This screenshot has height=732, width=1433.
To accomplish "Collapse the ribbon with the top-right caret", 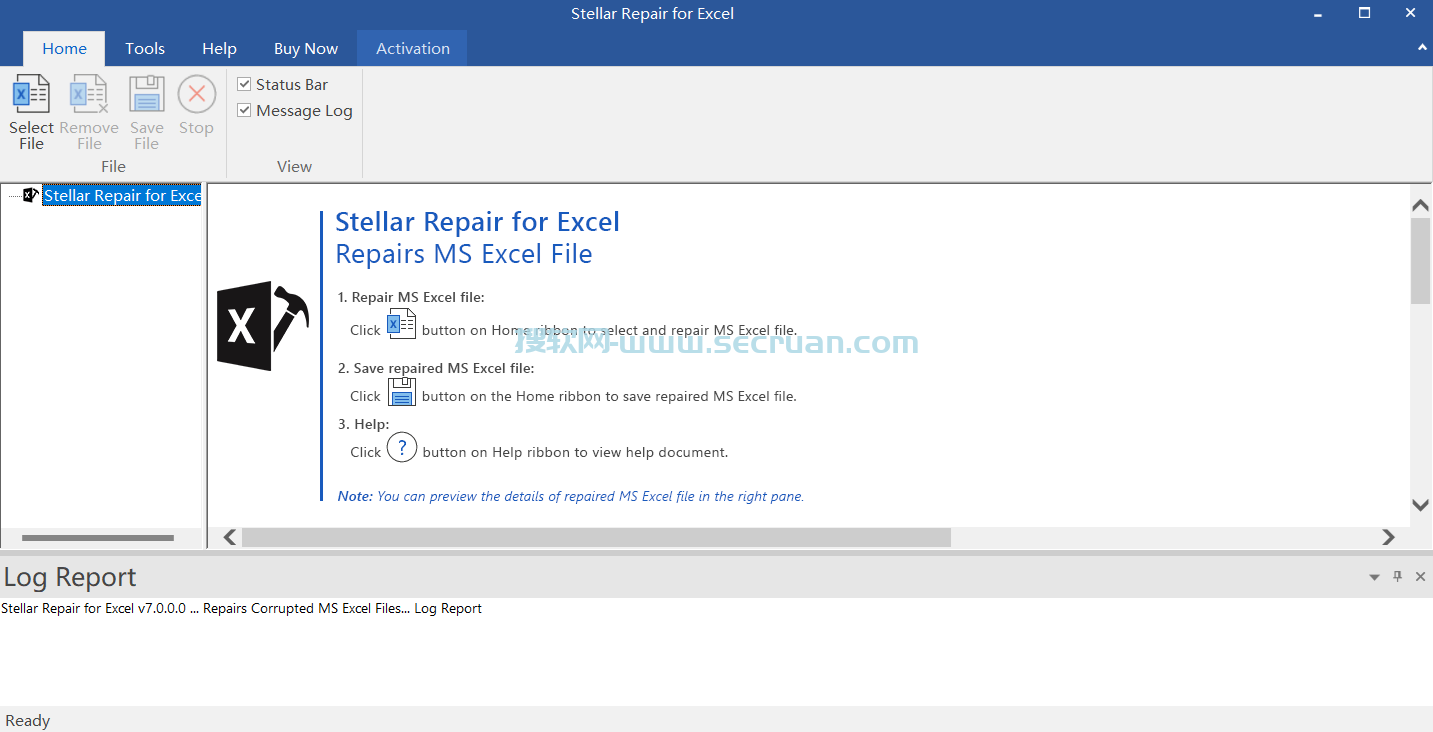I will click(x=1422, y=47).
